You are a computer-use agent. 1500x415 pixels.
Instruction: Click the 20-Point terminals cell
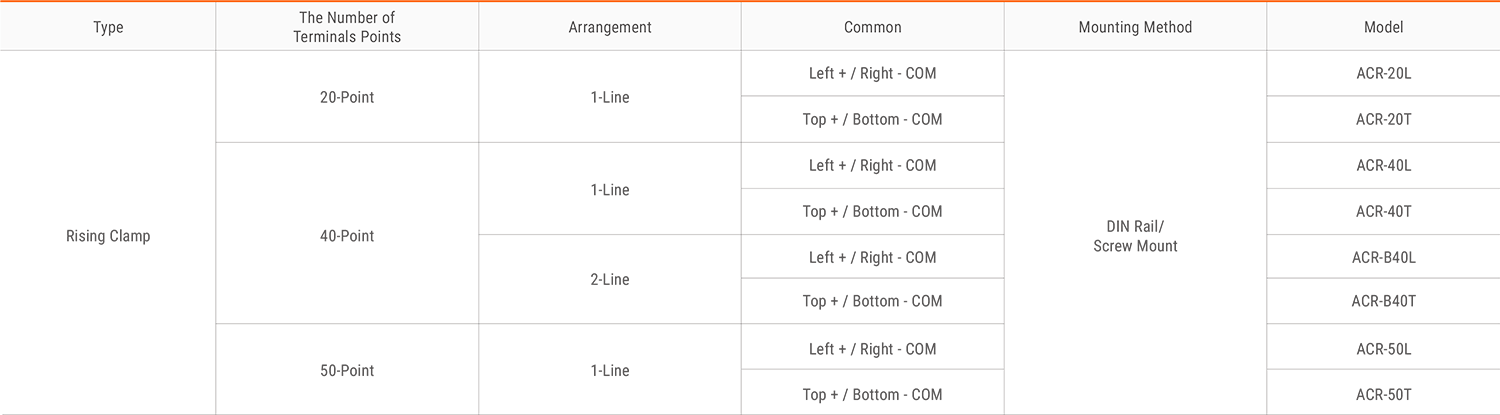347,97
